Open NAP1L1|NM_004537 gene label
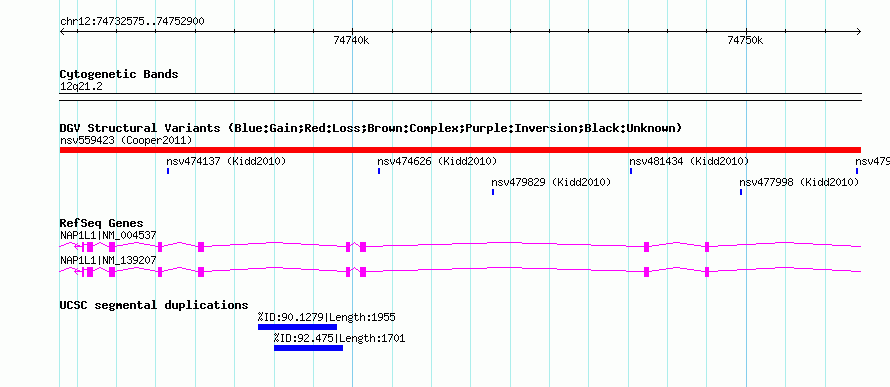 coord(108,235)
